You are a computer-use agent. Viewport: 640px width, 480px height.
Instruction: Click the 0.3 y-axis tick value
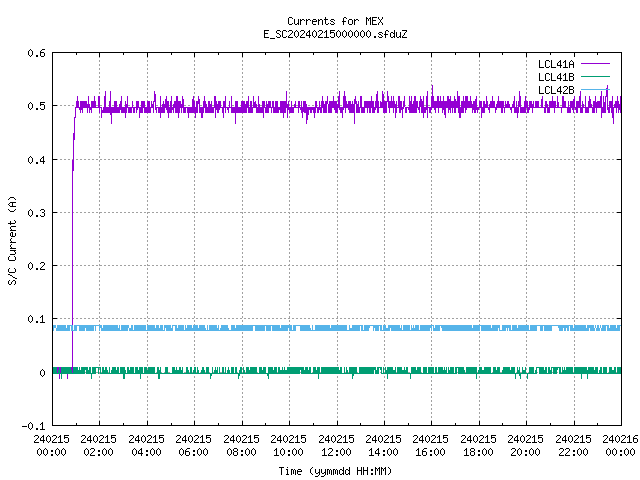coord(36,213)
